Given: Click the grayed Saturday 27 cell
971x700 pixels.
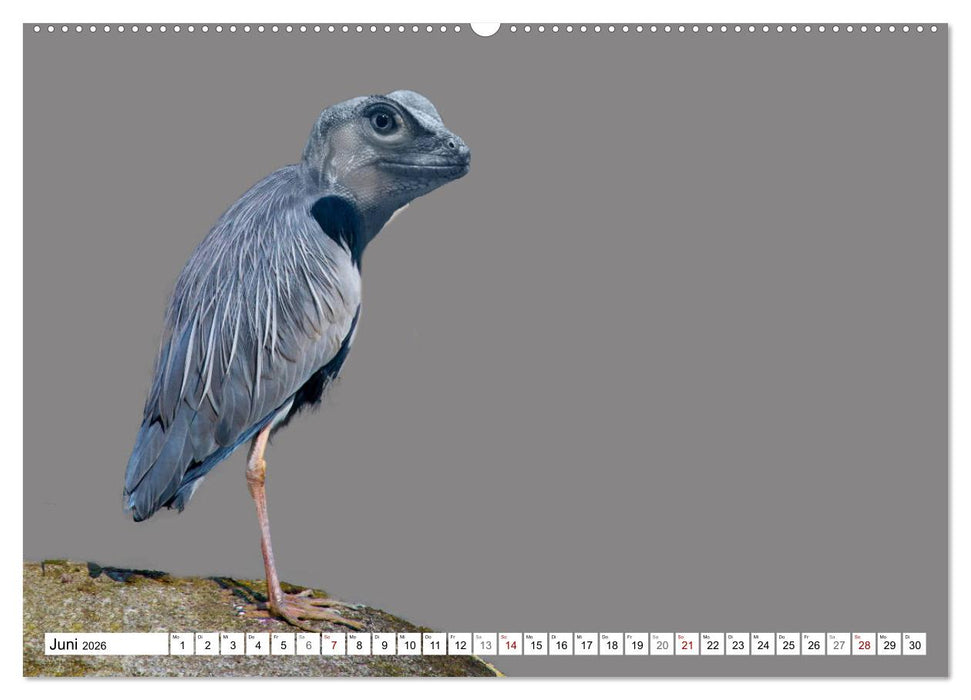Looking at the screenshot, I should (x=838, y=645).
